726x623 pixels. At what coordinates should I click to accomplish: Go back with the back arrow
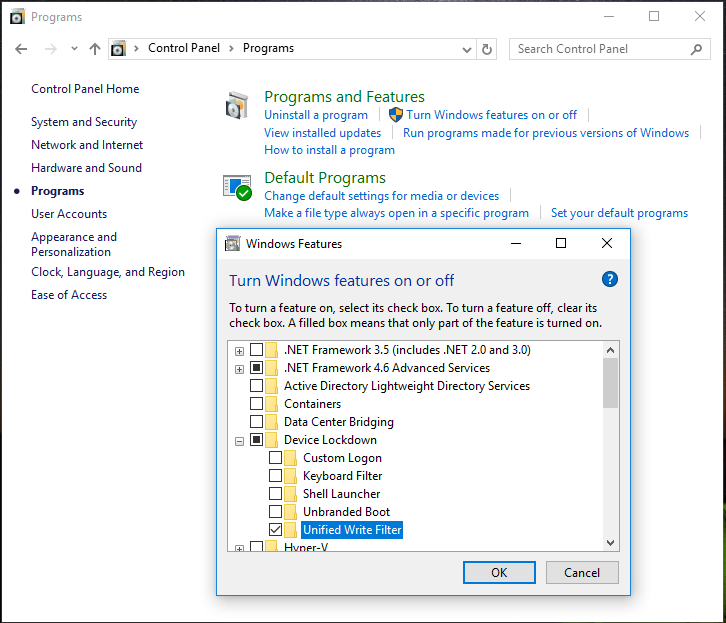click(x=21, y=49)
